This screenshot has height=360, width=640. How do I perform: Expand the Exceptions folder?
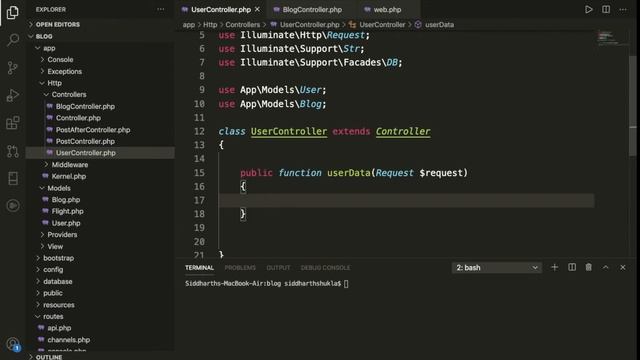click(100, 71)
